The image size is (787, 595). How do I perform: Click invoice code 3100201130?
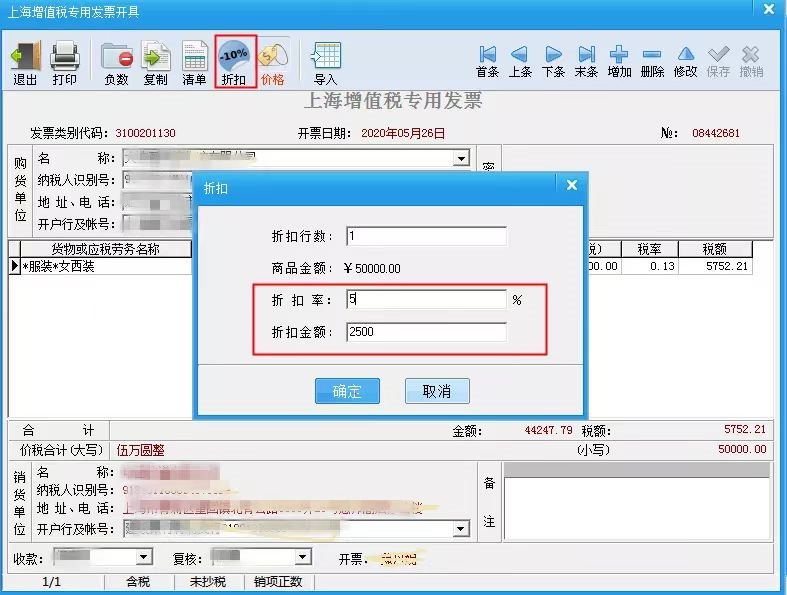pyautogui.click(x=146, y=133)
